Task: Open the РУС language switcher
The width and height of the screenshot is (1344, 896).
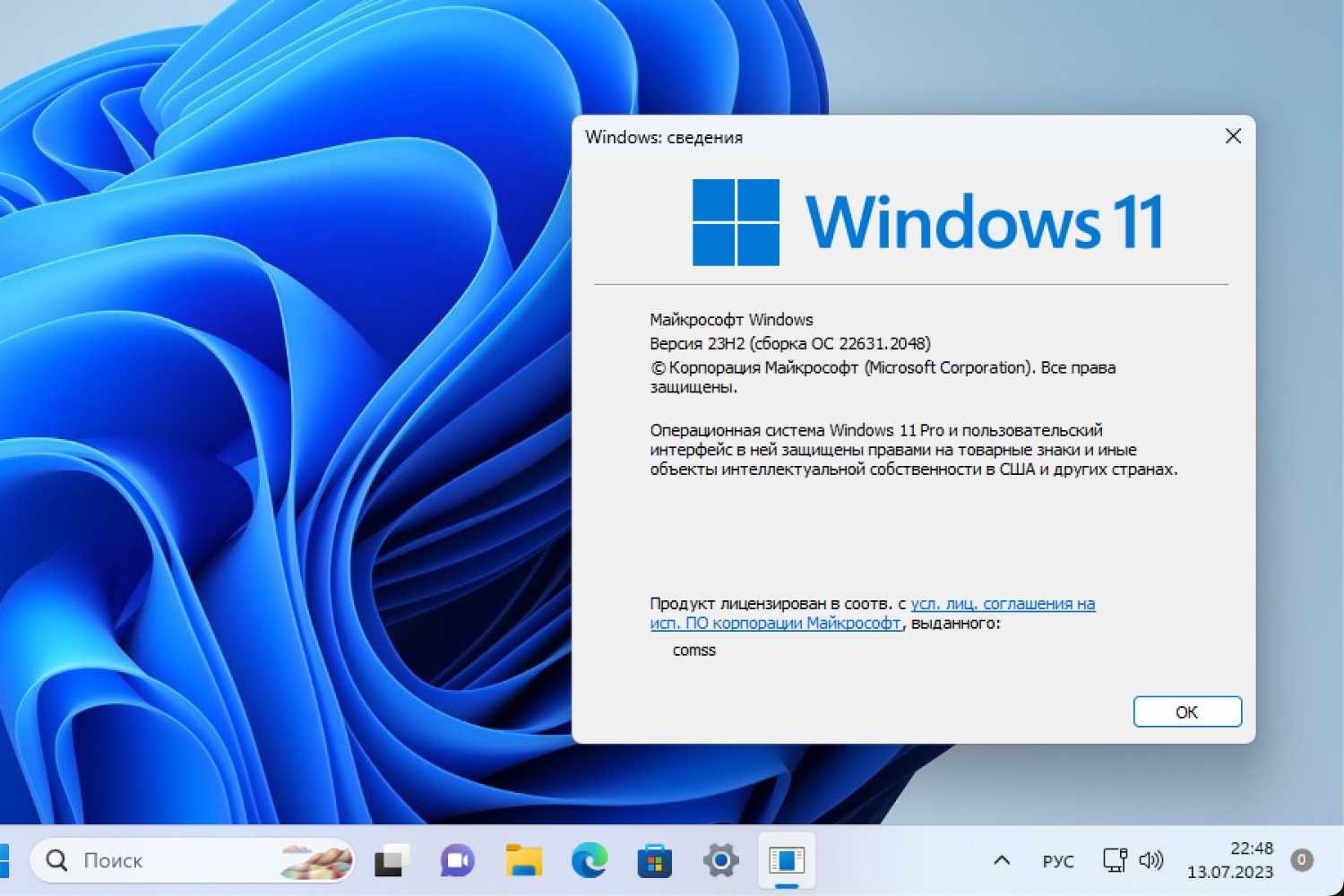Action: click(1058, 860)
